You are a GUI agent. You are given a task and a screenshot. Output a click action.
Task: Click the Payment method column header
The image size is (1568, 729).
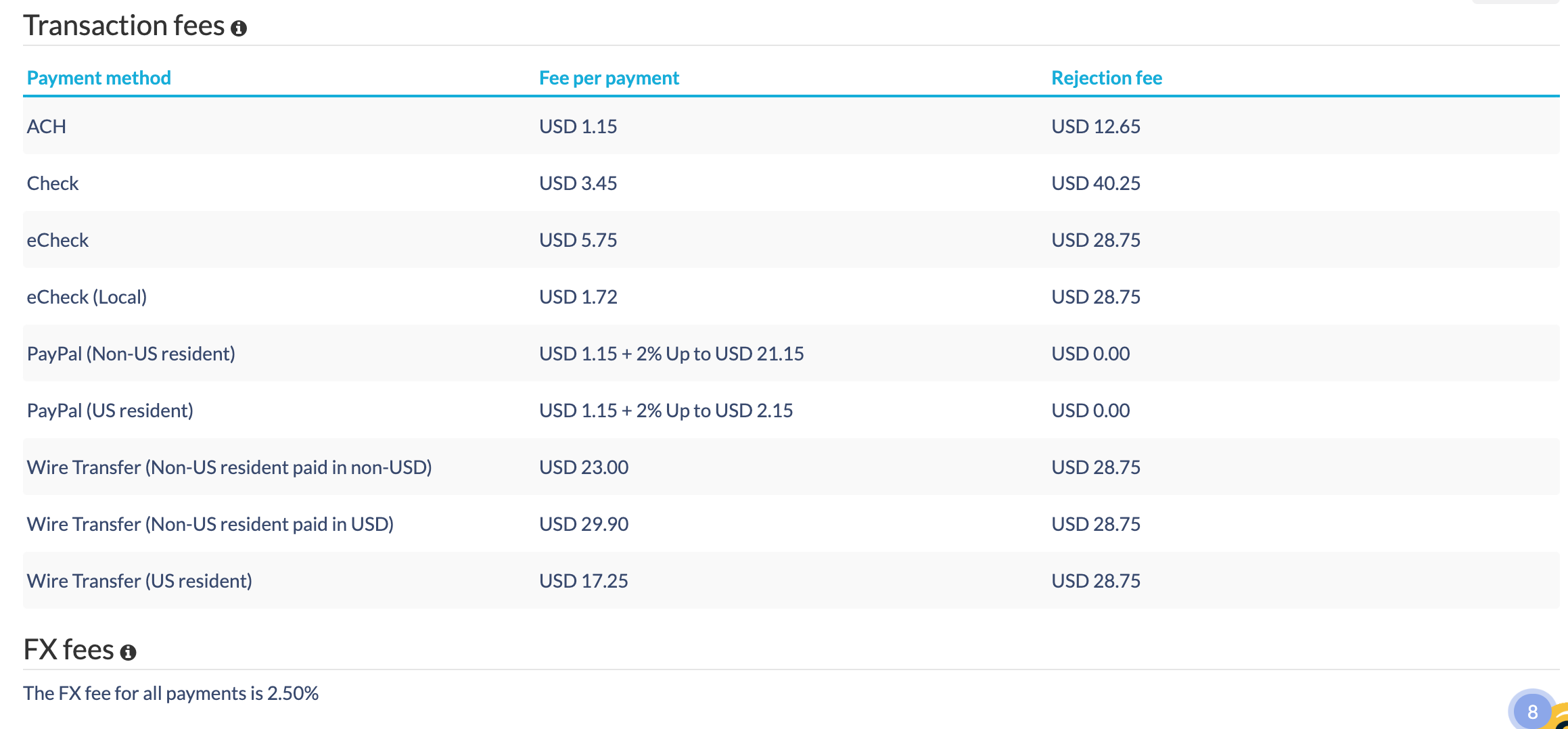99,78
